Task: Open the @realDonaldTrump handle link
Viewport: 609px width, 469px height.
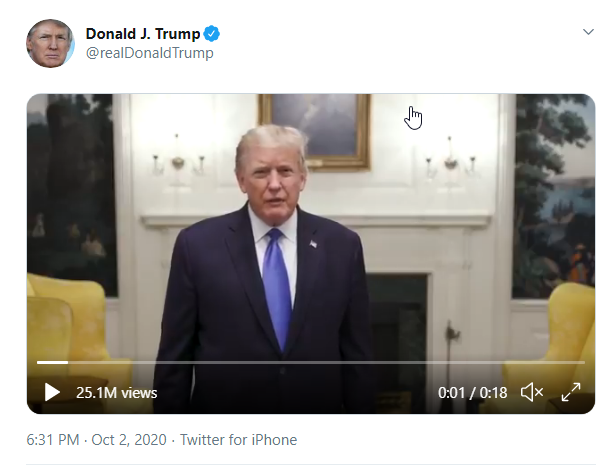Action: [149, 53]
